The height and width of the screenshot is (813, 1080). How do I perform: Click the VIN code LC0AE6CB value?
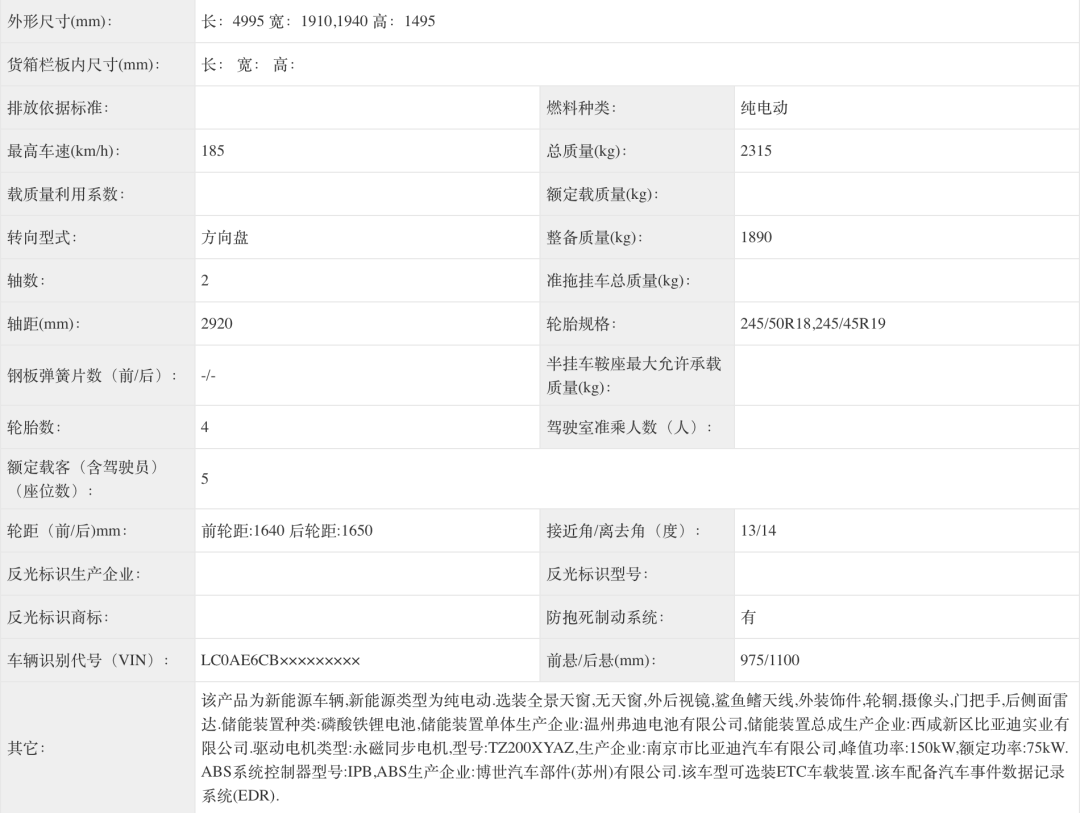pos(280,660)
